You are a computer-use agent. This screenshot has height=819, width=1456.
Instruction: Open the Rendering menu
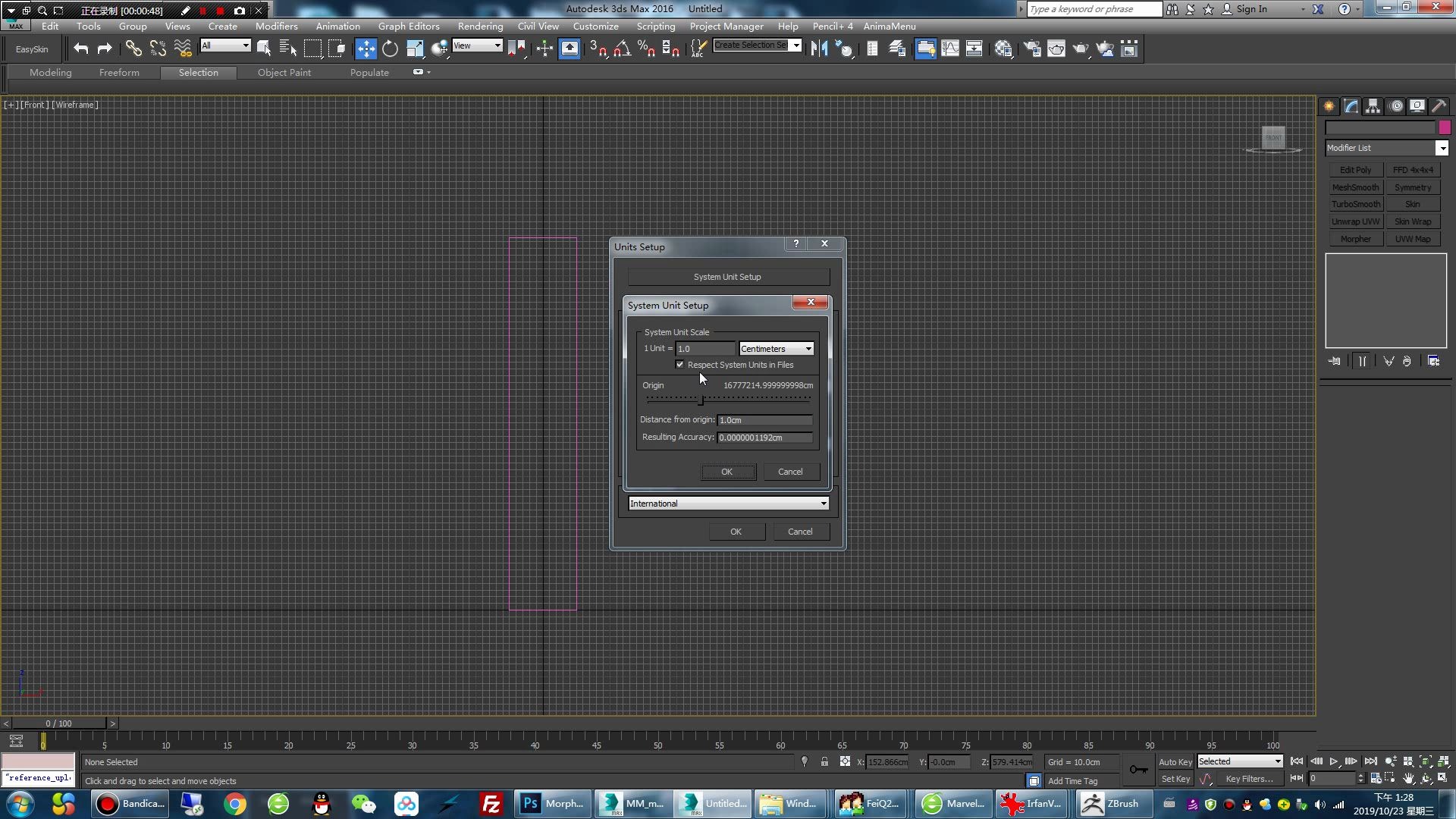click(x=480, y=26)
